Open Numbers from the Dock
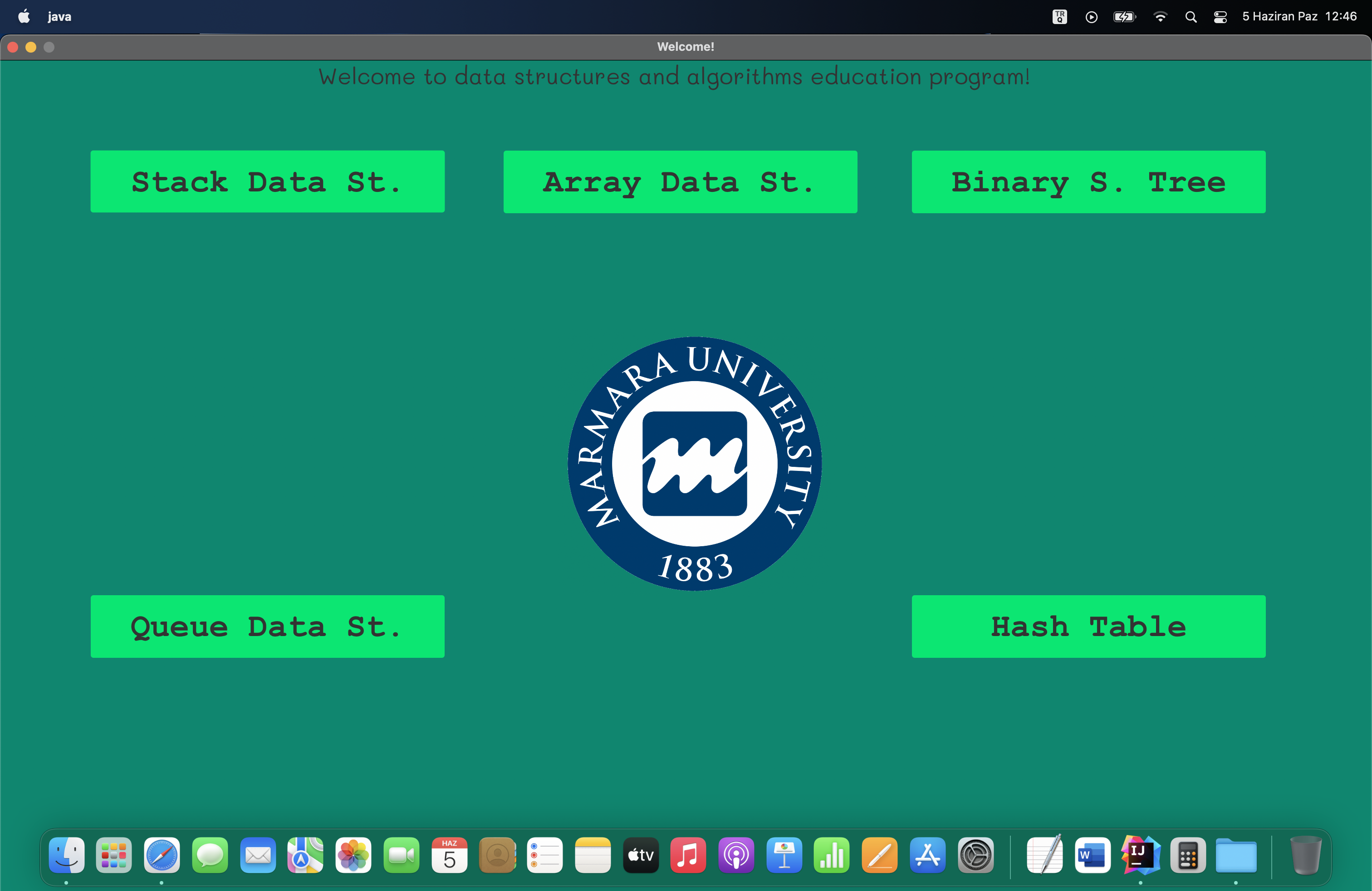This screenshot has height=891, width=1372. click(x=832, y=855)
